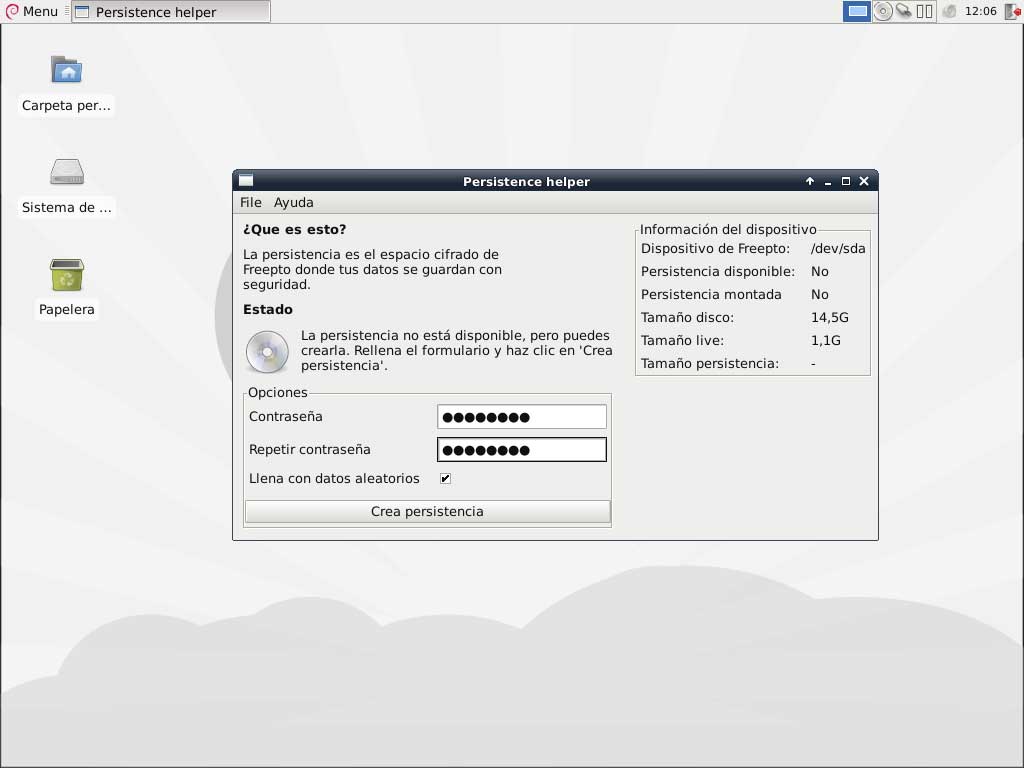Viewport: 1024px width, 768px height.
Task: Click the Tamaño persistencia label
Action: 710,364
